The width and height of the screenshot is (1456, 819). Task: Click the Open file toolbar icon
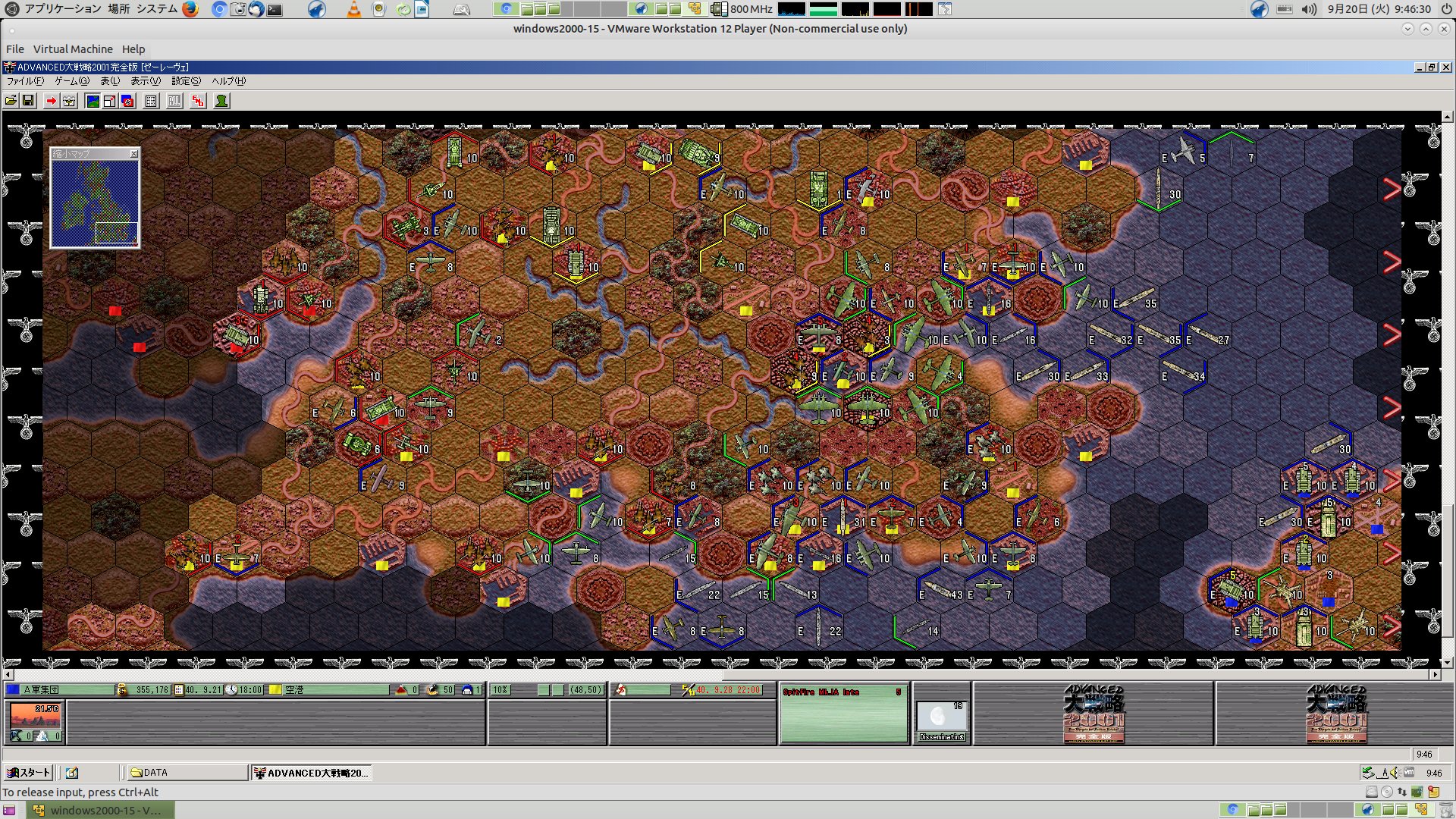click(x=11, y=101)
